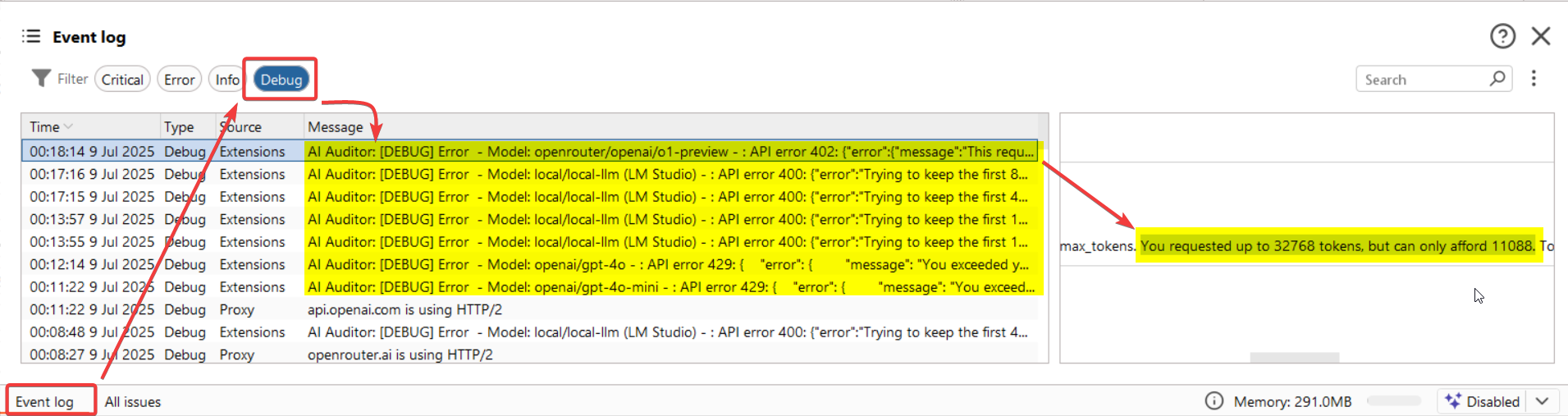Switch to the All issues tab

[132, 401]
